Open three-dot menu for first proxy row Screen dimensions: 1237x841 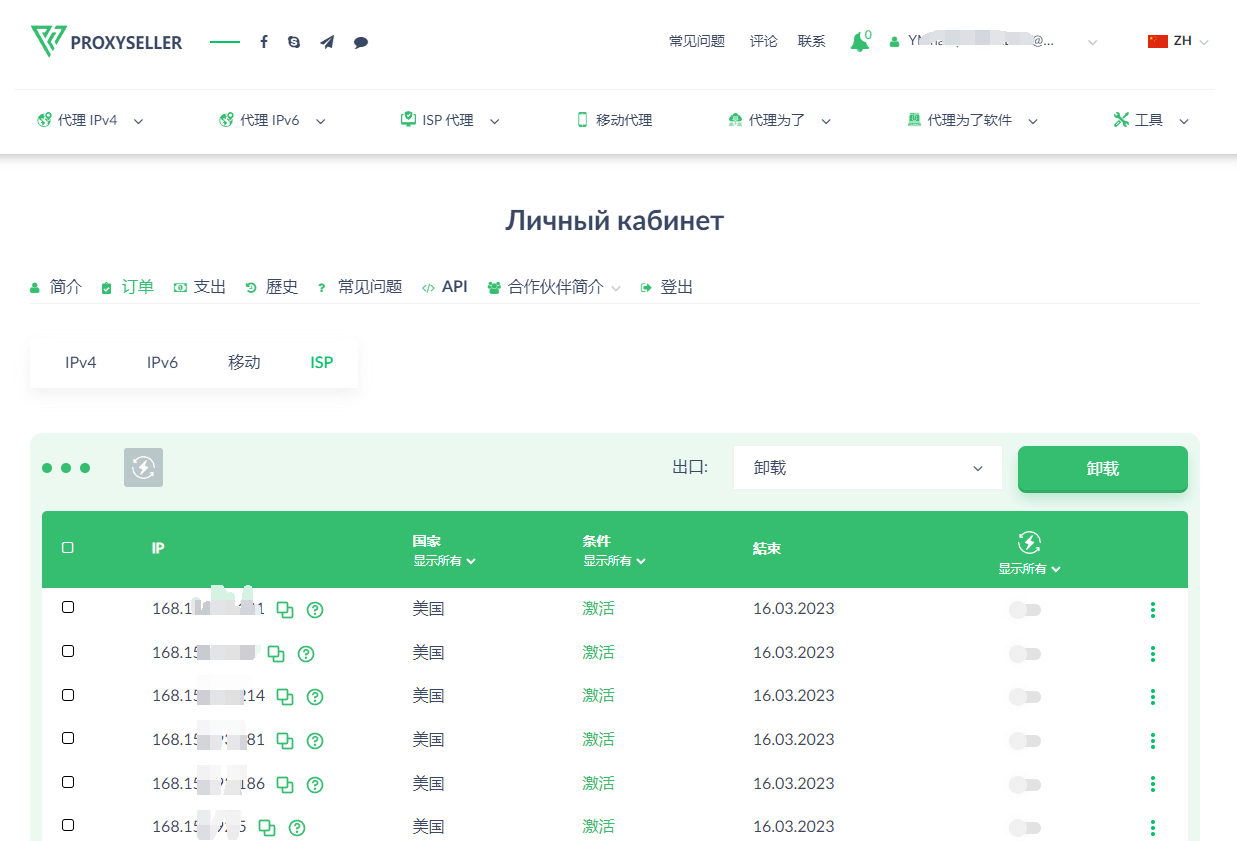click(x=1153, y=610)
